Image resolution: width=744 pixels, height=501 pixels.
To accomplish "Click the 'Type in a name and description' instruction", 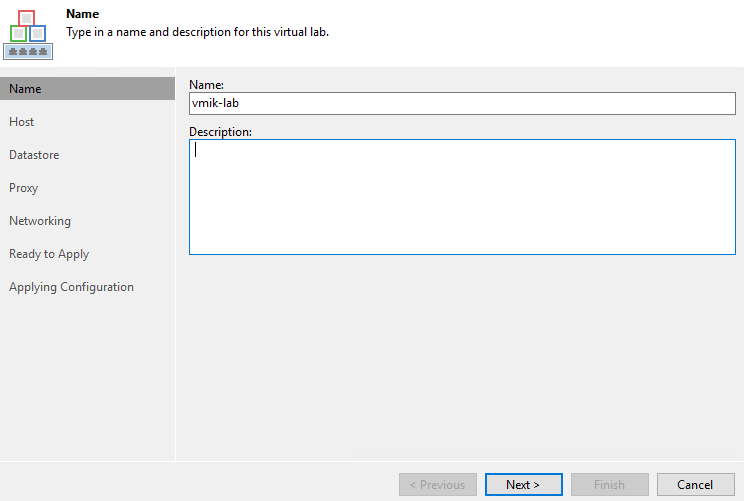I will click(x=197, y=32).
